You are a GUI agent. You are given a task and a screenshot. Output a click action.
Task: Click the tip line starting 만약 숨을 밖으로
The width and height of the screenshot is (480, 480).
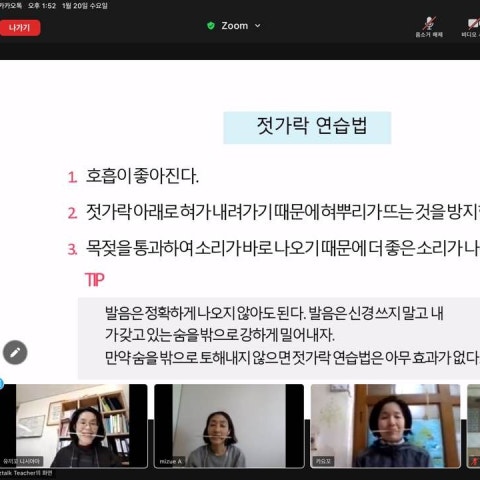(x=292, y=358)
